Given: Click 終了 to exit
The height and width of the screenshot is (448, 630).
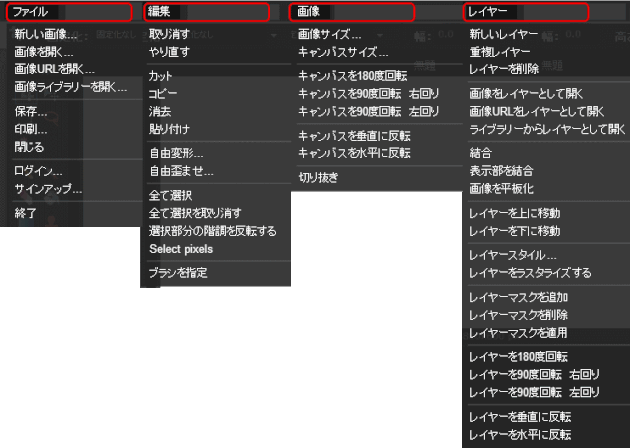Looking at the screenshot, I should coord(25,213).
